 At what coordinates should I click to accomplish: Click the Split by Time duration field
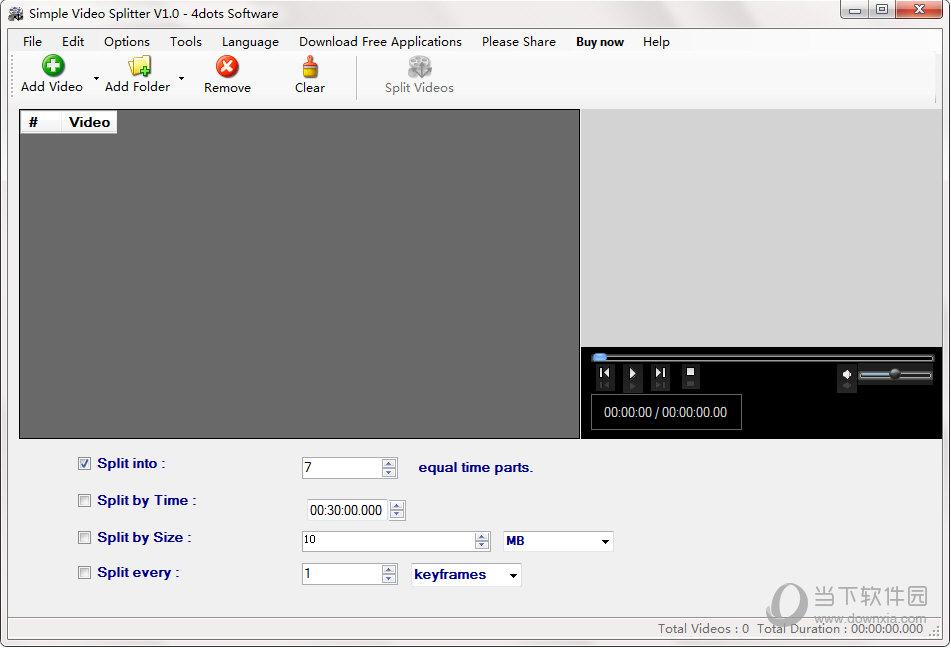click(x=348, y=510)
